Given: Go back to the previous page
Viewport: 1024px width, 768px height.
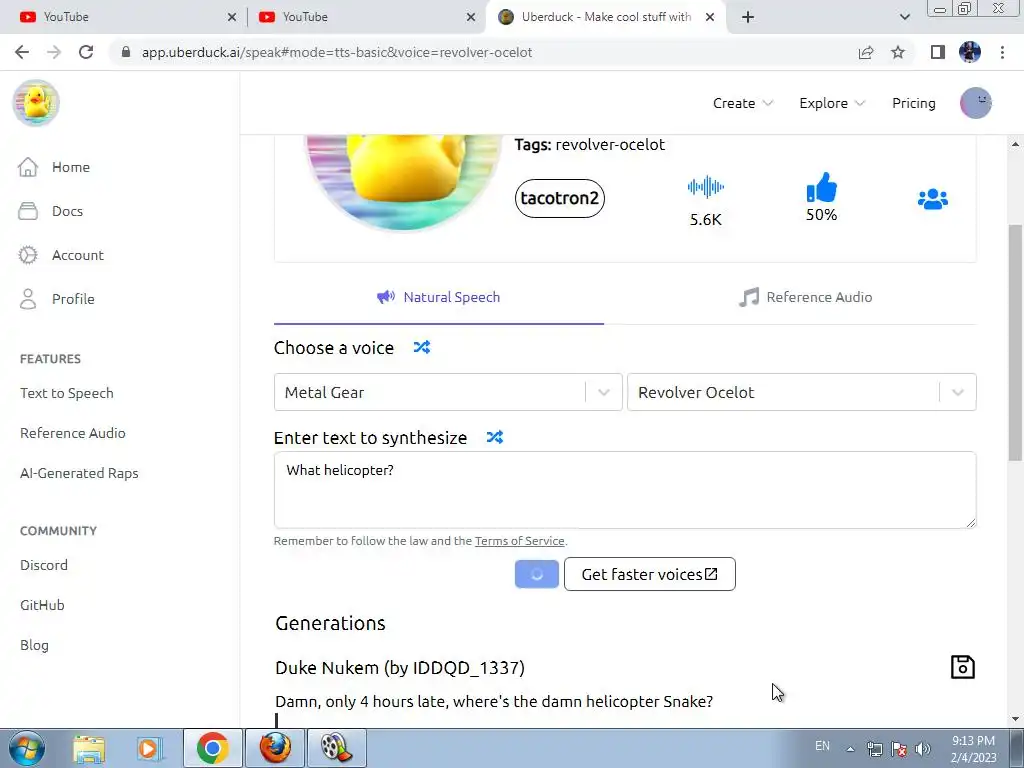Looking at the screenshot, I should click(22, 52).
